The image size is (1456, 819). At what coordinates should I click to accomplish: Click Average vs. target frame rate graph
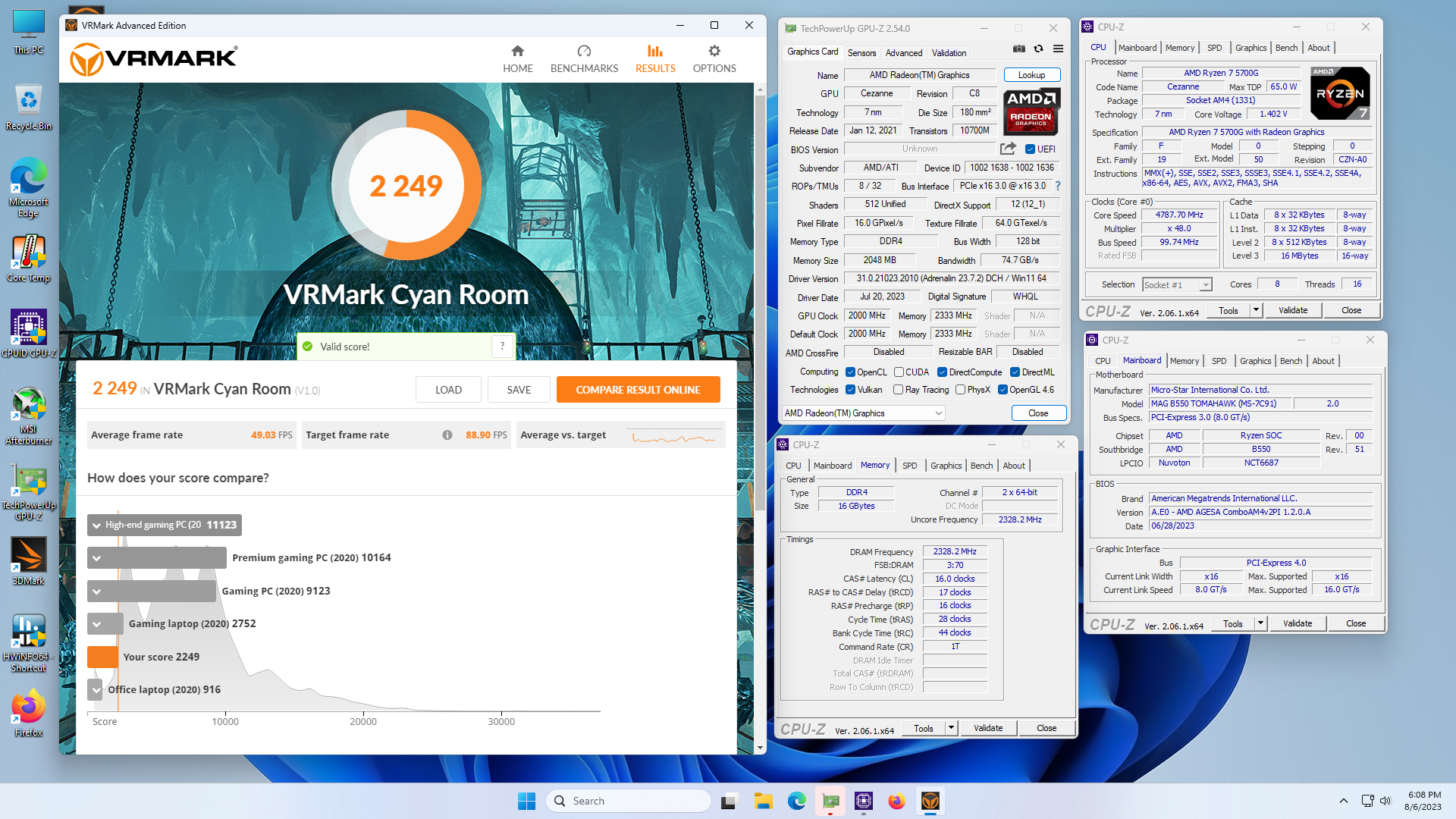coord(673,438)
